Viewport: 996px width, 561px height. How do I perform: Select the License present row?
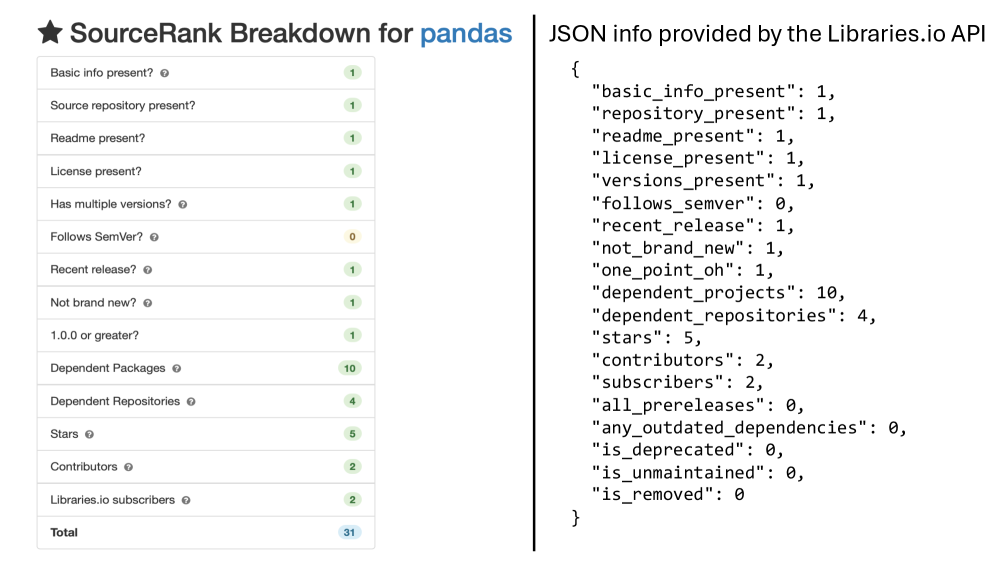click(206, 172)
